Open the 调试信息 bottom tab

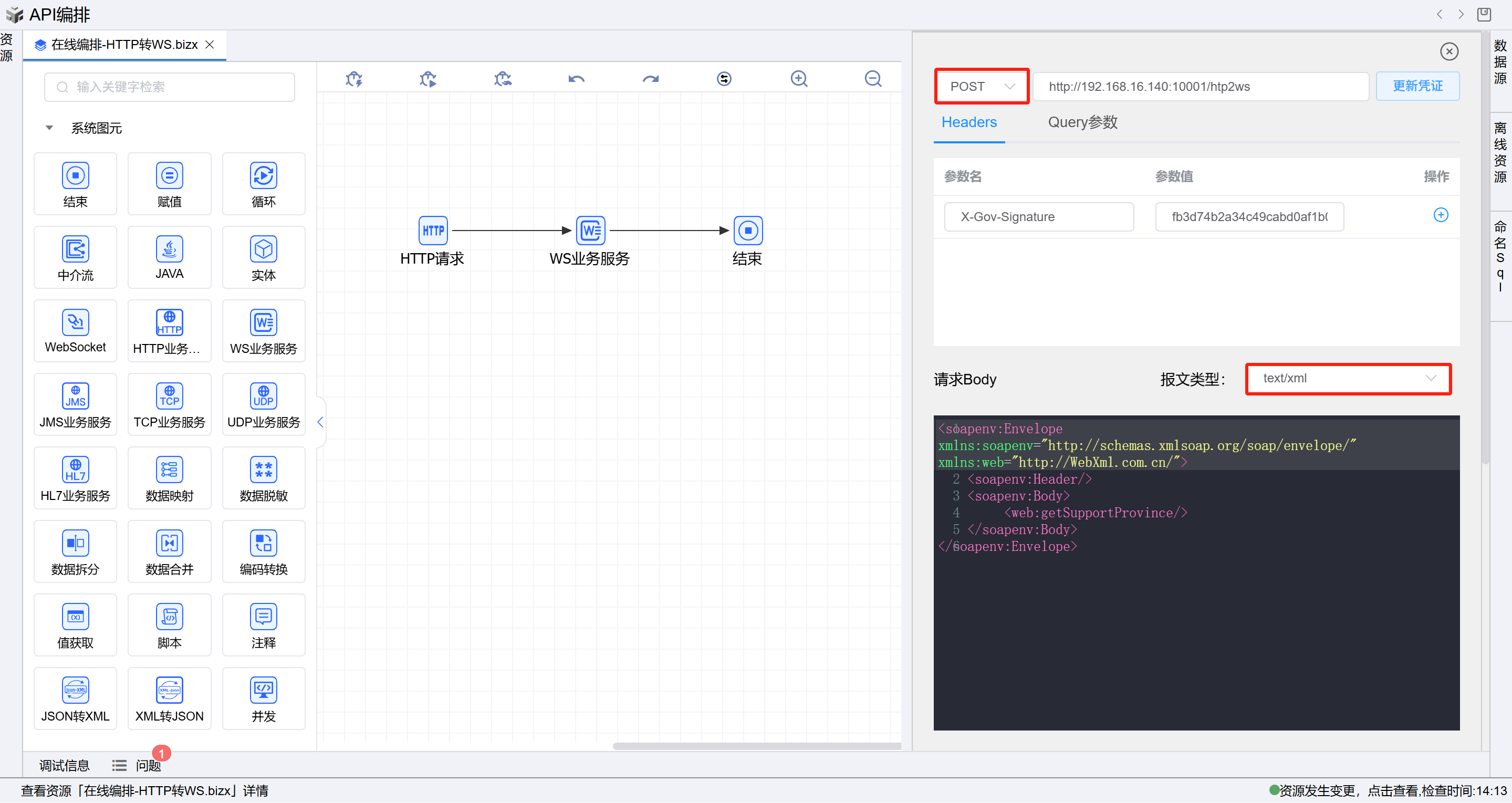64,765
